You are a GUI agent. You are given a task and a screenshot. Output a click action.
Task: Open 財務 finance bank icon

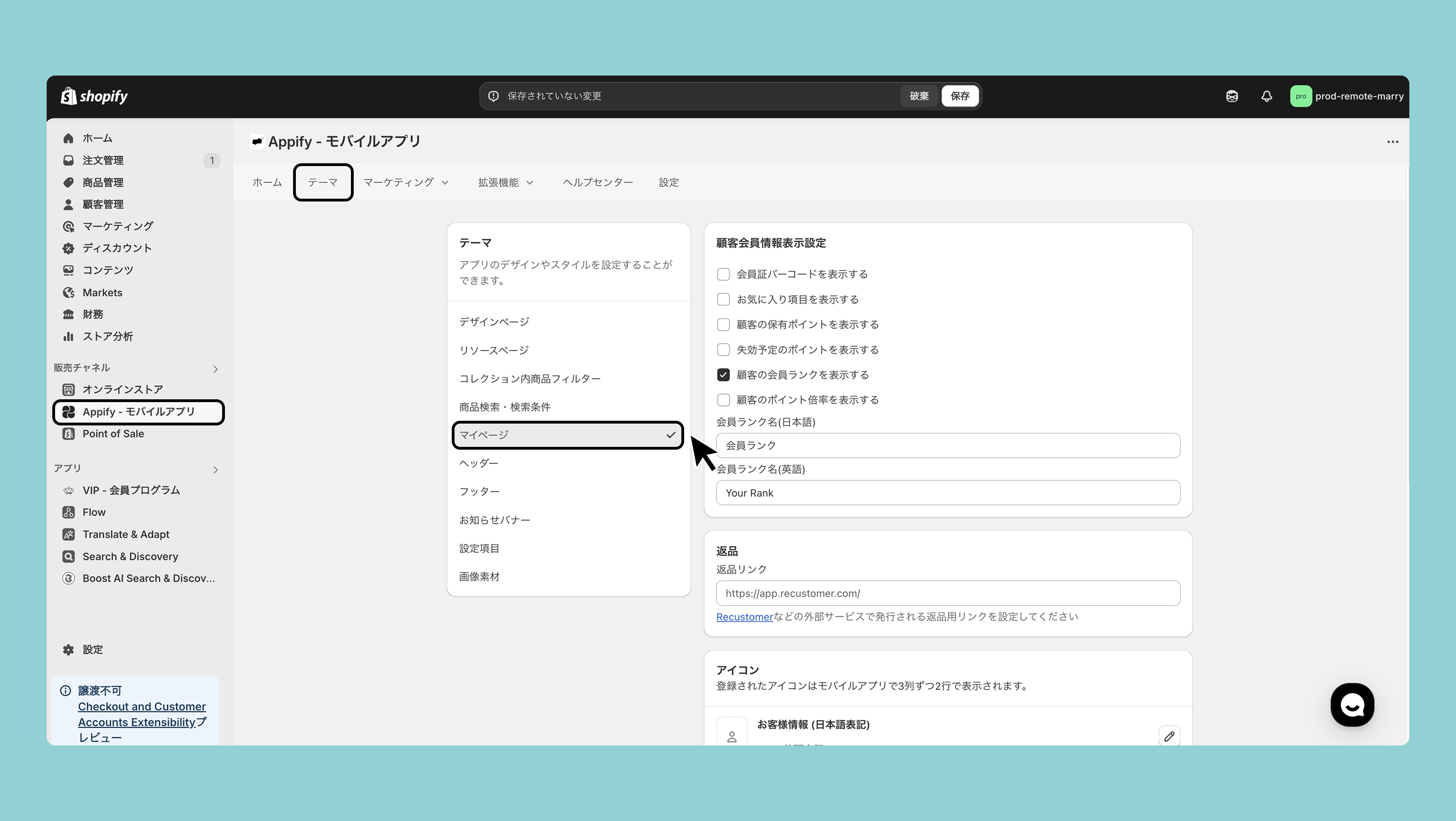(x=69, y=314)
